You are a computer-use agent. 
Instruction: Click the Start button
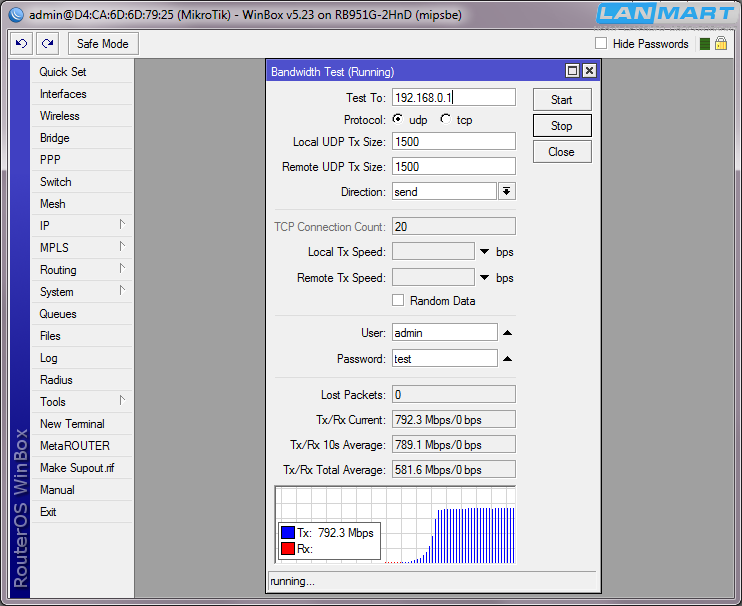tap(562, 100)
